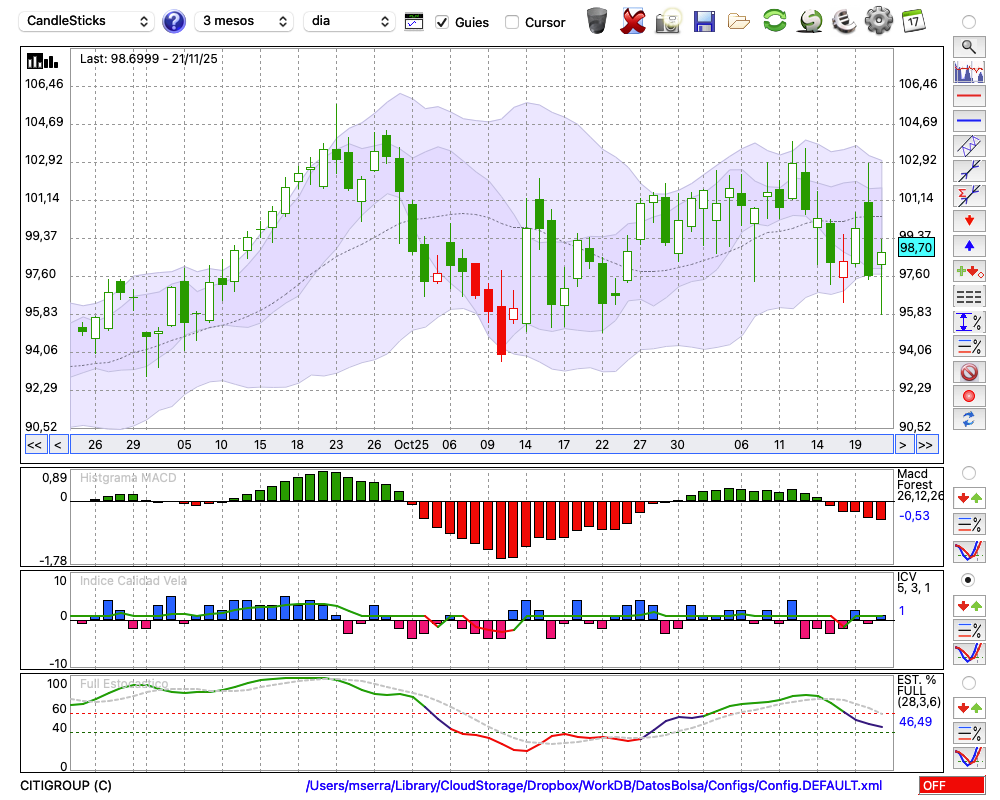Enable the Cursor checkbox
1000x800 pixels.
[x=511, y=22]
